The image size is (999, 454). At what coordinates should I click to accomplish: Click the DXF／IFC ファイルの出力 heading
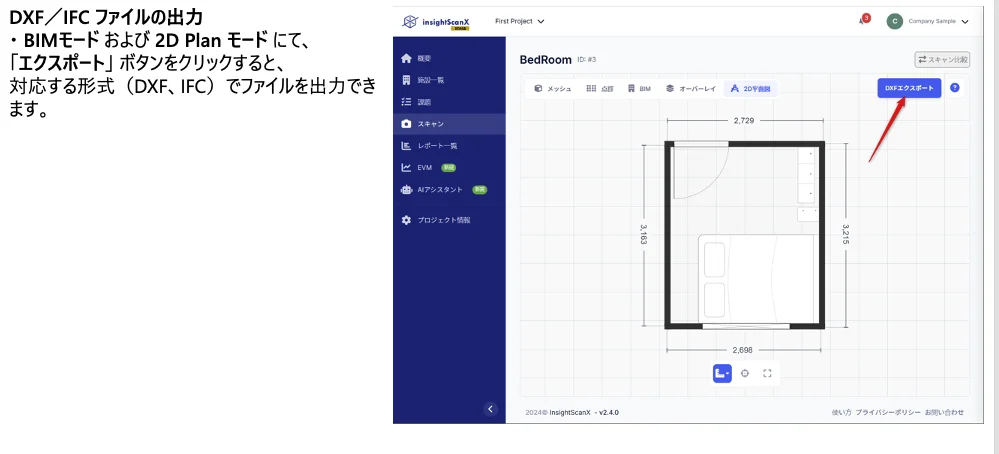(x=106, y=17)
